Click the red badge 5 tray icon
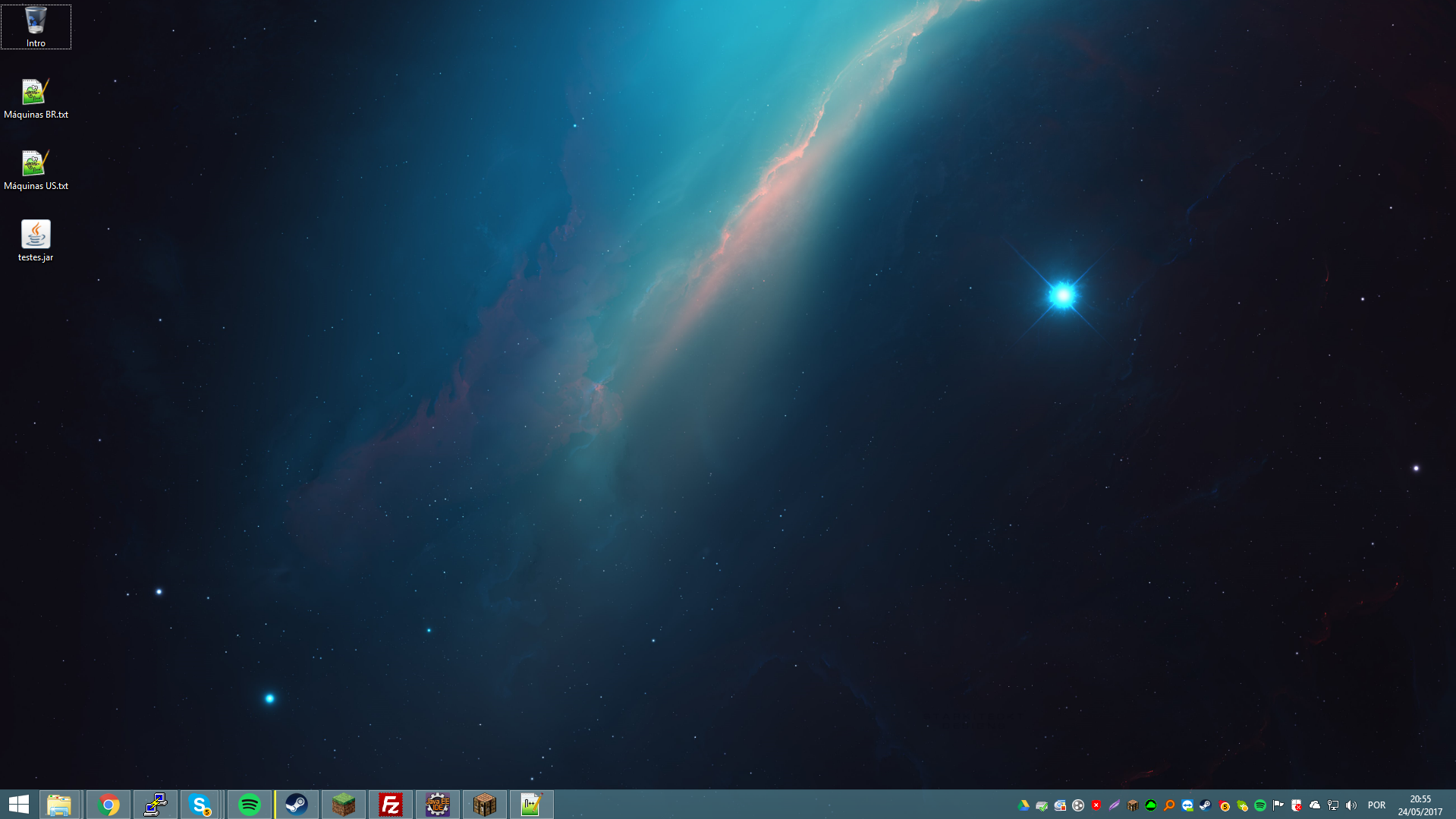This screenshot has height=819, width=1456. tap(1224, 805)
